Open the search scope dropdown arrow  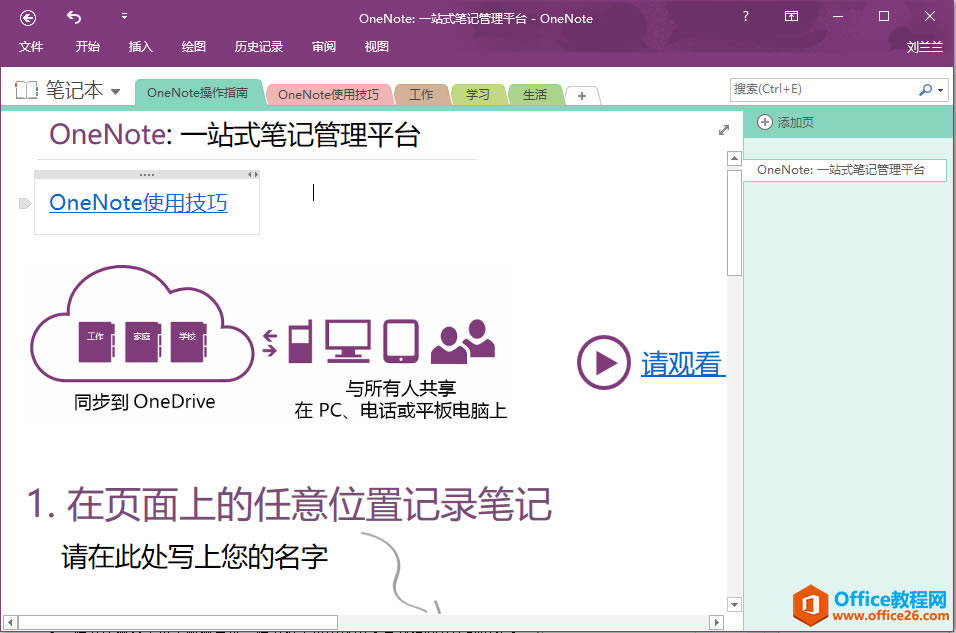point(940,89)
